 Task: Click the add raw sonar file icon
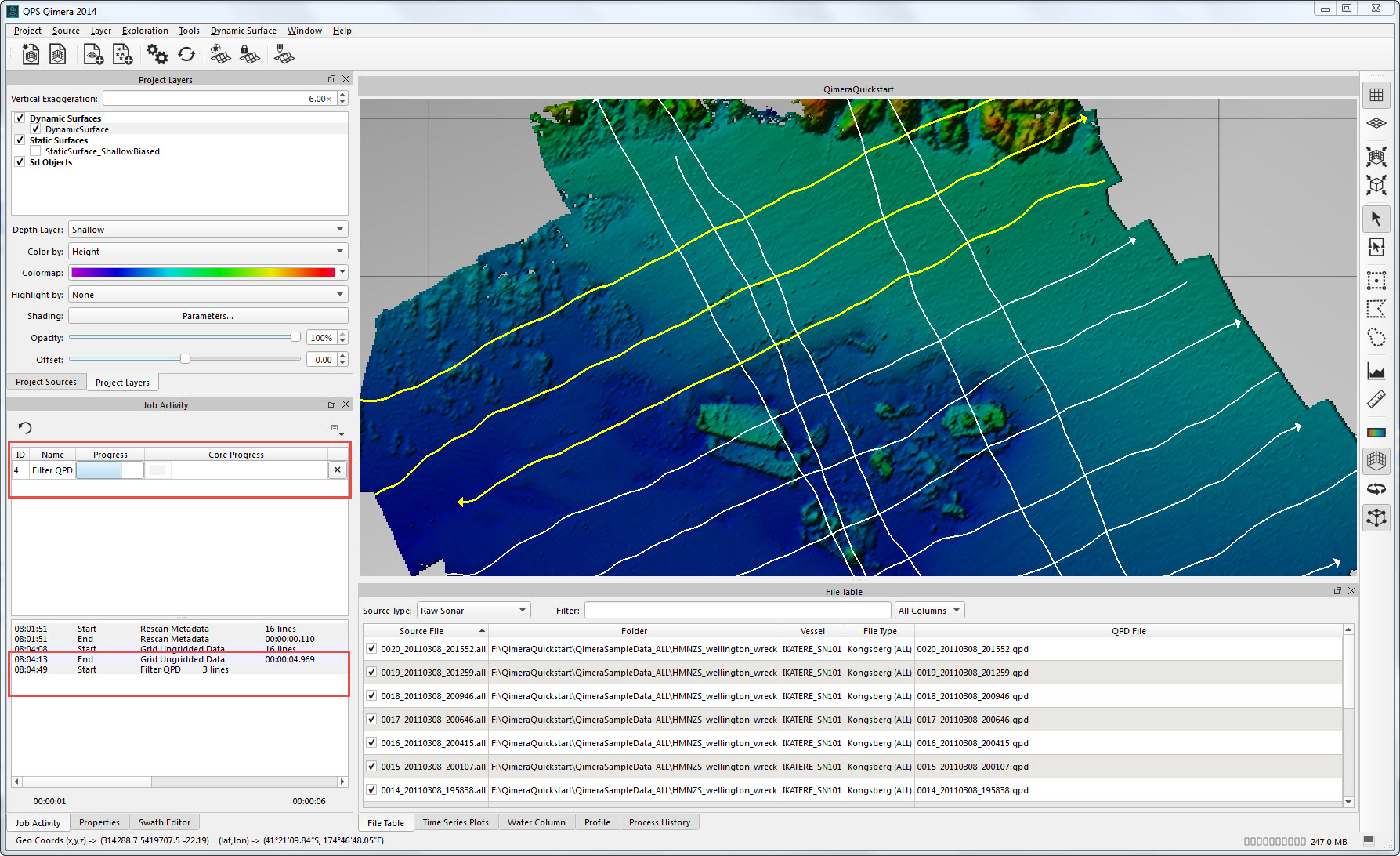(93, 54)
